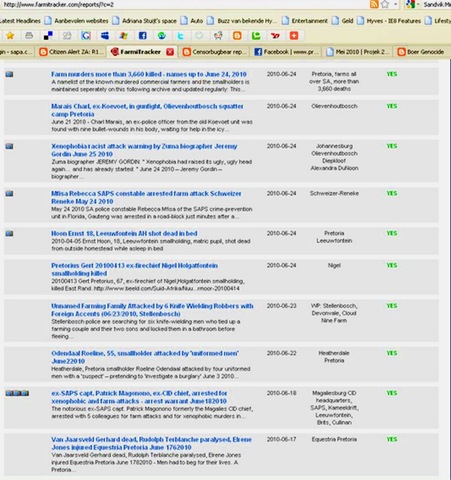Bookmark this page with the star icon
This screenshot has height=480, width=451.
[385, 4]
